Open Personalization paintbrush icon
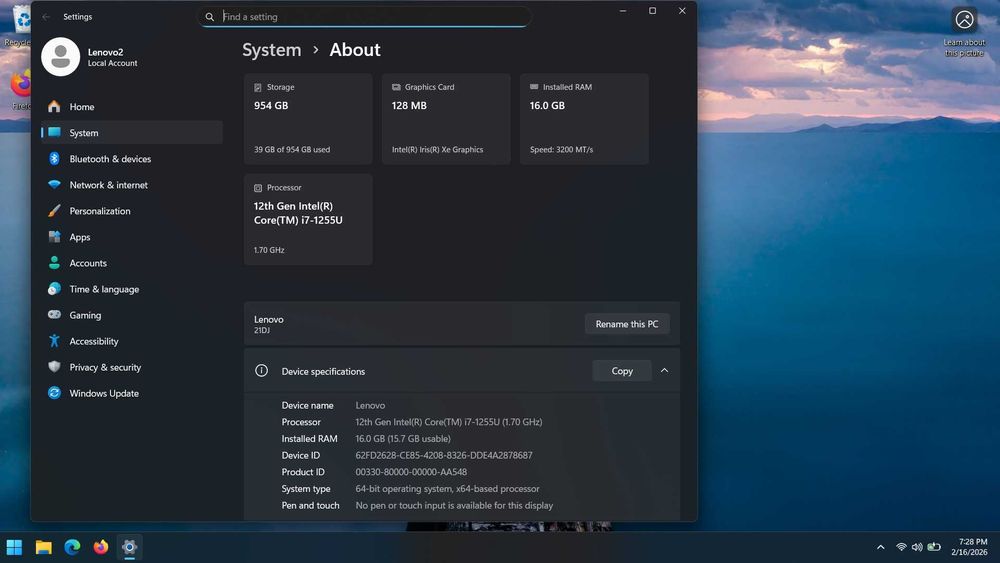The image size is (1000, 563). (54, 210)
